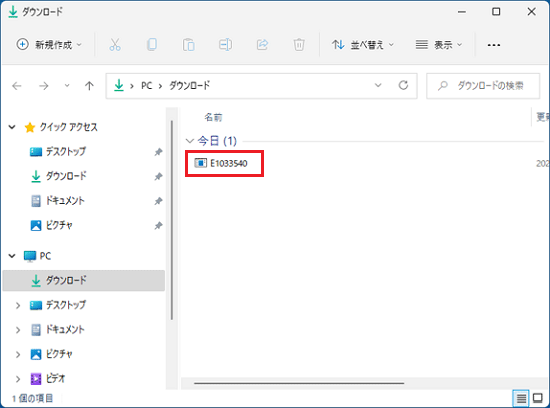Expand ドキュメント under PC

pyautogui.click(x=18, y=330)
